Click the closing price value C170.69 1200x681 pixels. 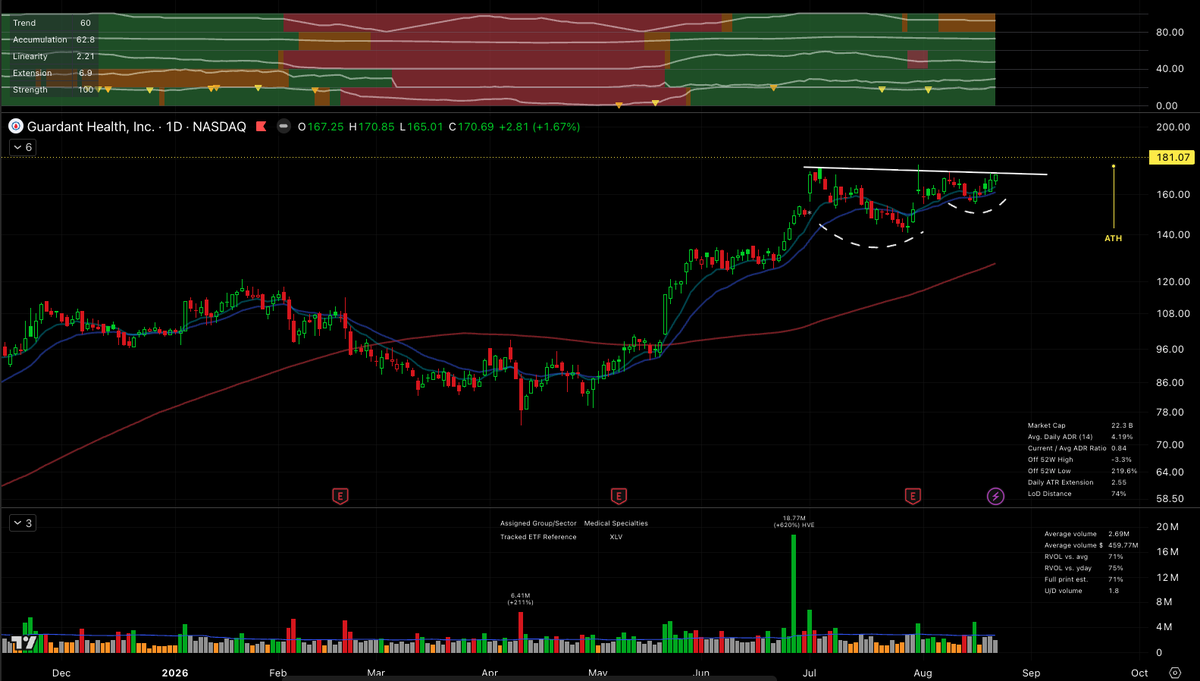coord(471,127)
